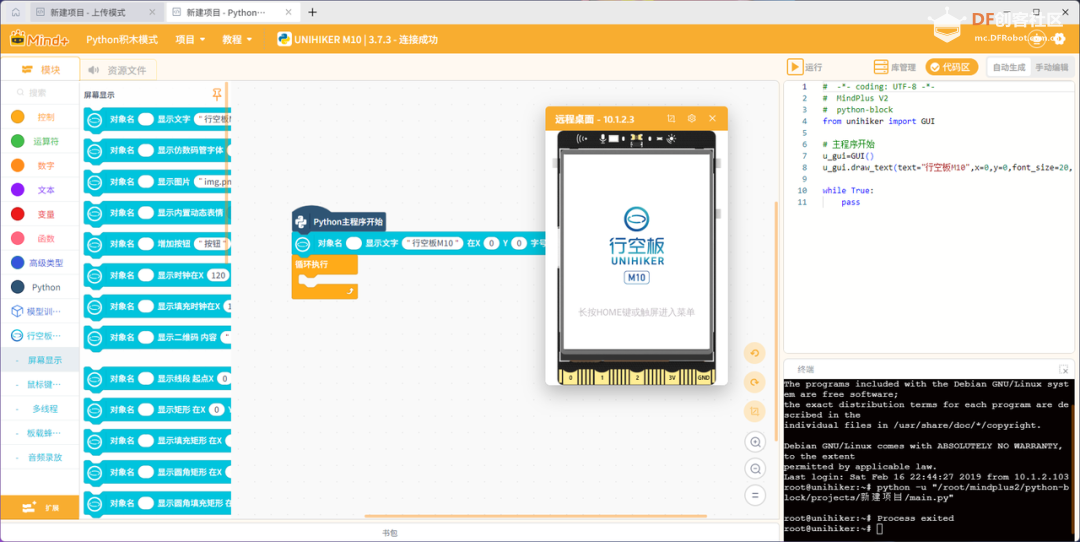Viewport: 1080px width, 542px height.
Task: Click the crop icon in remote desktop titlebar
Action: (671, 118)
